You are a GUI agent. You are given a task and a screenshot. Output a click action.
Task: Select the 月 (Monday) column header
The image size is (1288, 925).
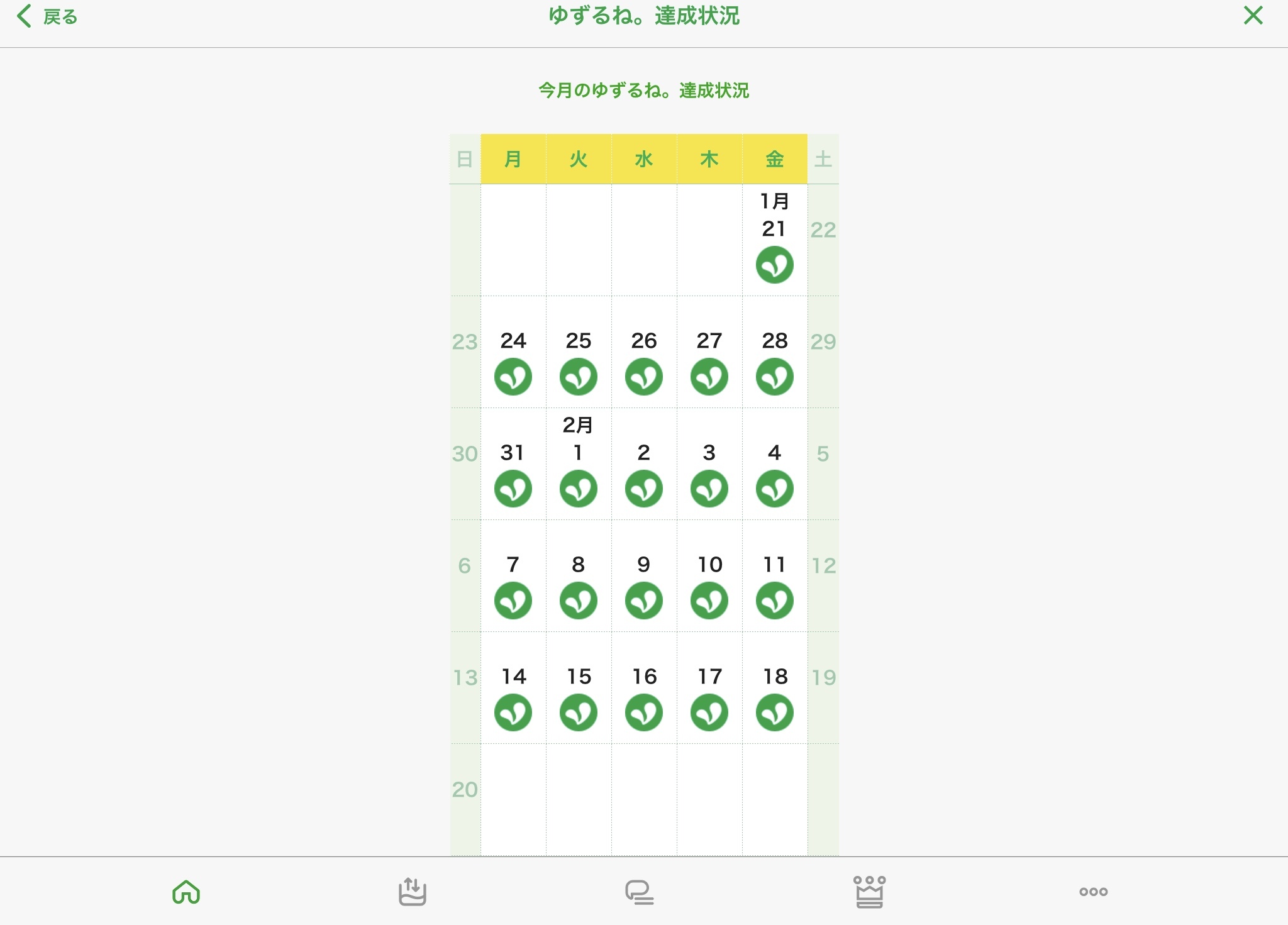pyautogui.click(x=513, y=159)
